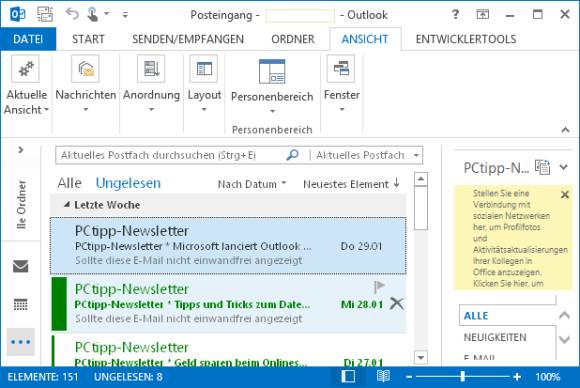Open the Fenster ribbon group

(x=341, y=84)
